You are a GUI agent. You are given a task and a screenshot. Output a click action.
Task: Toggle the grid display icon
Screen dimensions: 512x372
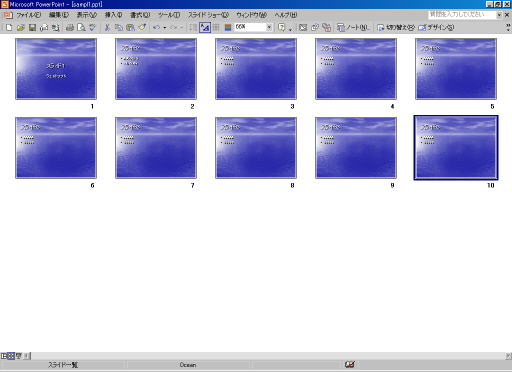(x=216, y=27)
